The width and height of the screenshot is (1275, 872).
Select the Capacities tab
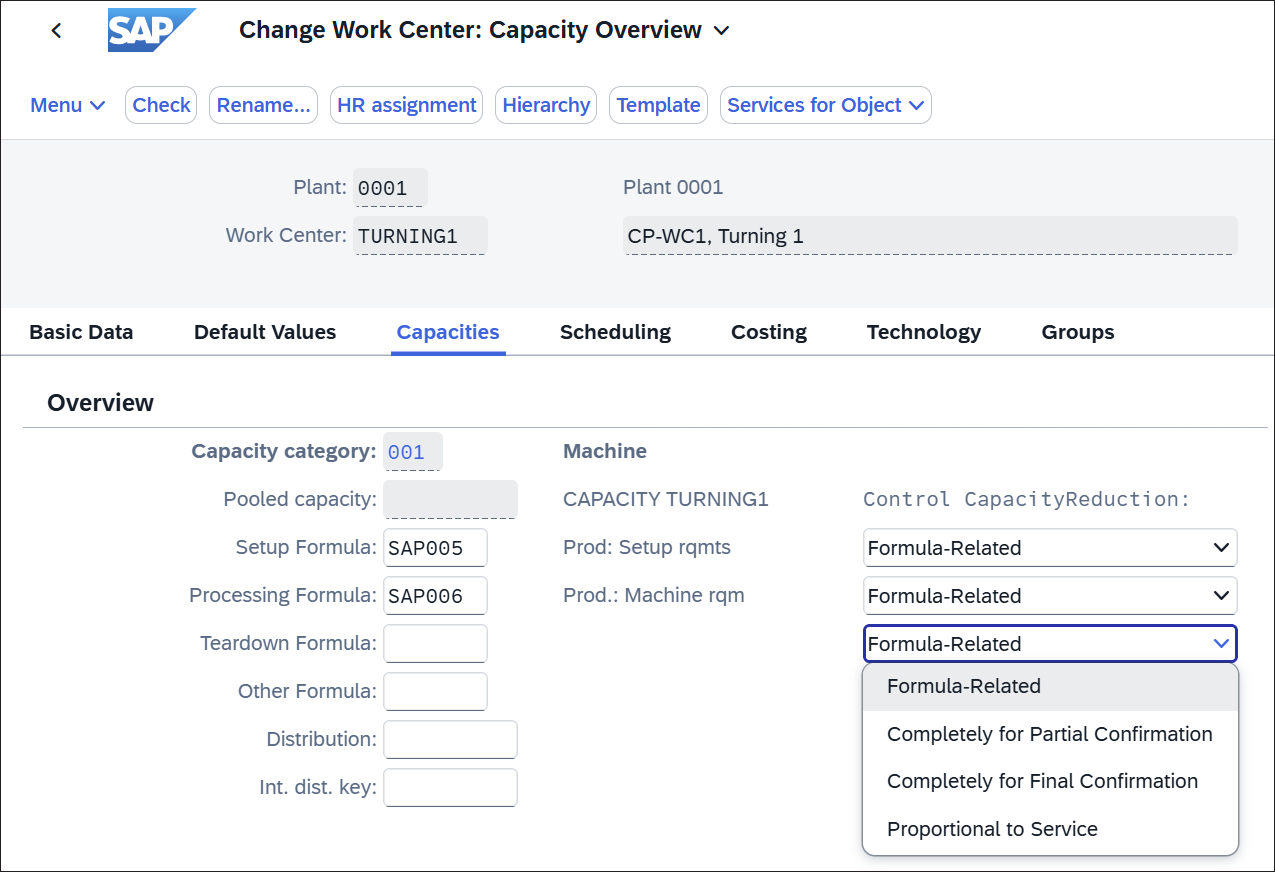[448, 332]
